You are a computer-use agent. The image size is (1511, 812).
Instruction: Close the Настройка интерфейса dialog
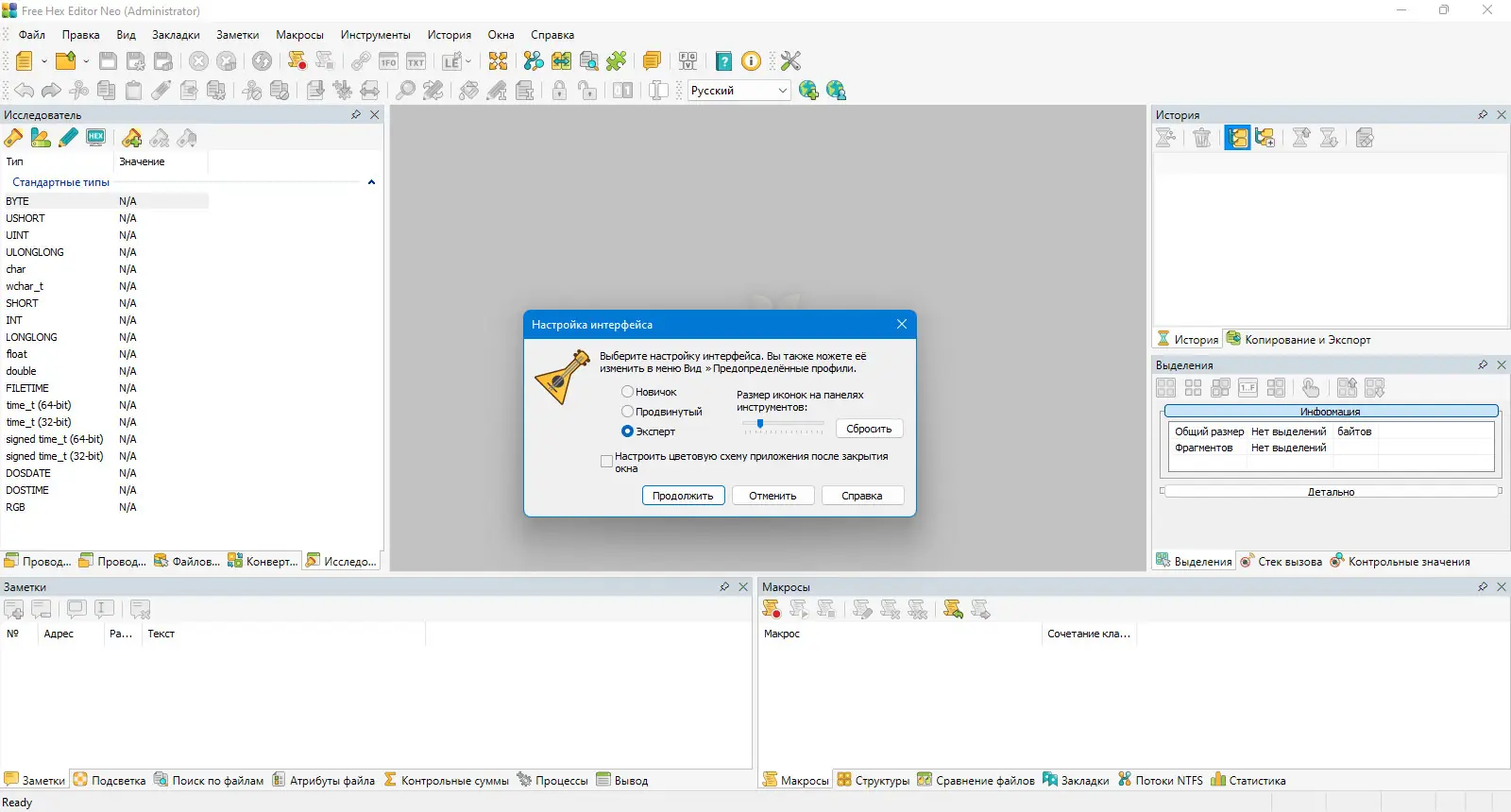coord(901,324)
